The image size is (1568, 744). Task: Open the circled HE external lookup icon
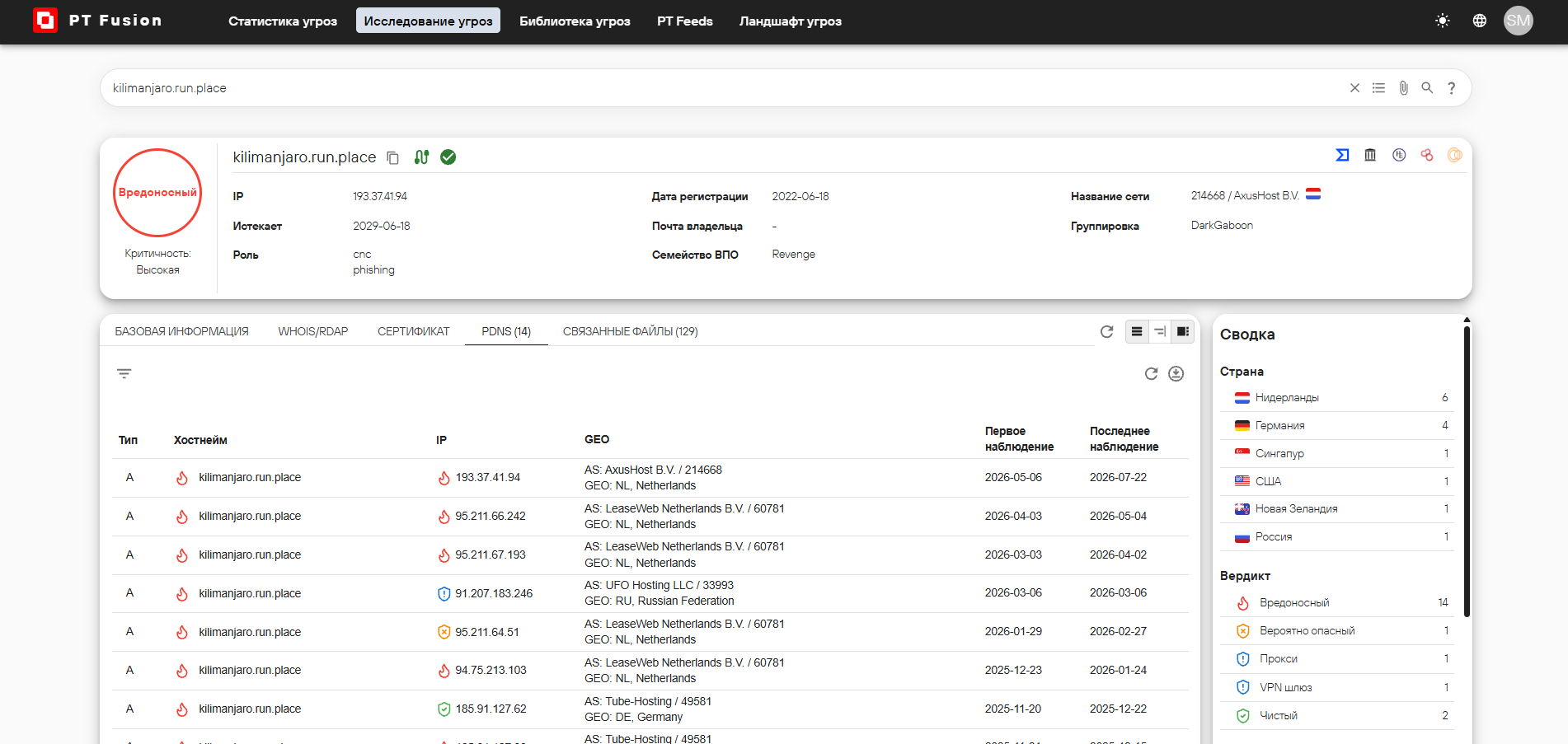tap(1399, 155)
